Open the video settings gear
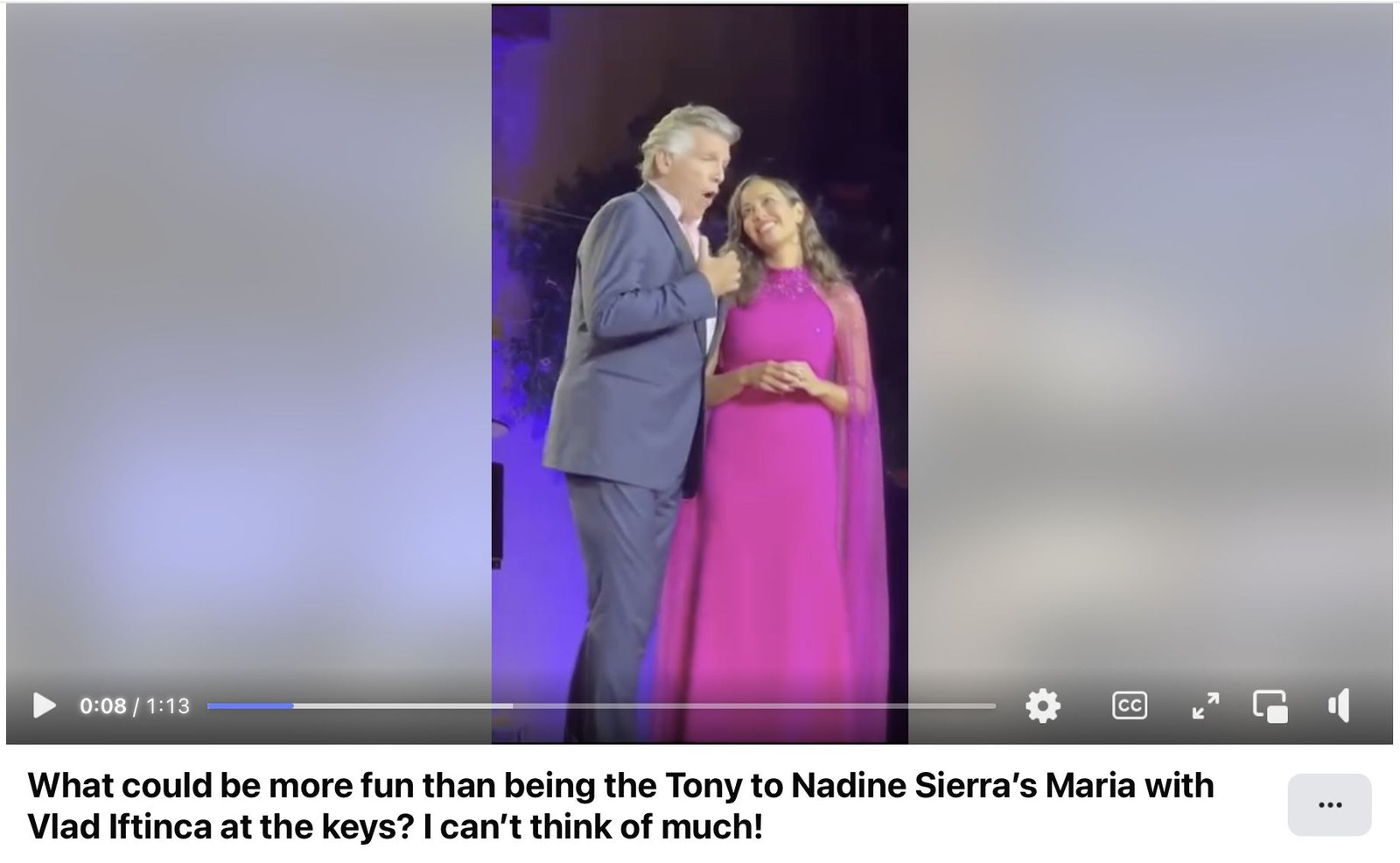This screenshot has width=1400, height=863. coord(1042,705)
